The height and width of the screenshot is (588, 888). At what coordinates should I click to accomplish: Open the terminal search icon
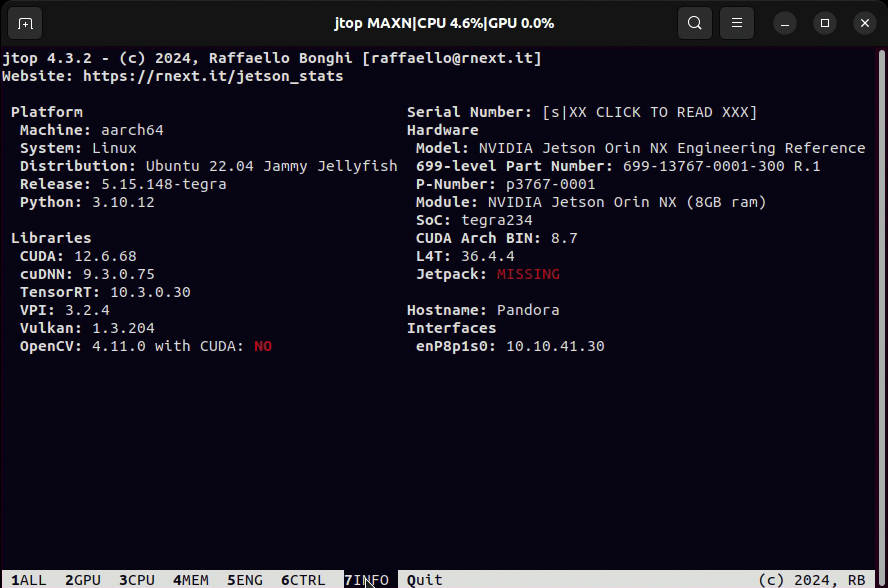tap(694, 22)
